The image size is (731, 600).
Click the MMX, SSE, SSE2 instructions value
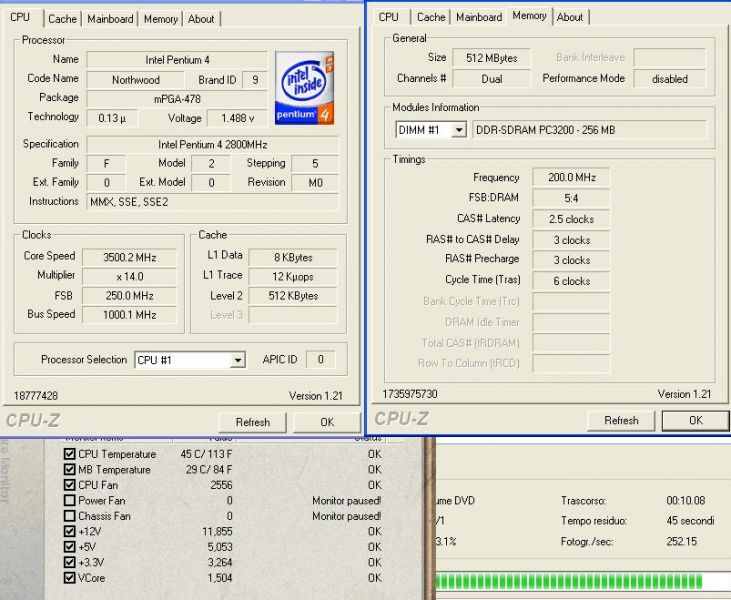tap(213, 202)
